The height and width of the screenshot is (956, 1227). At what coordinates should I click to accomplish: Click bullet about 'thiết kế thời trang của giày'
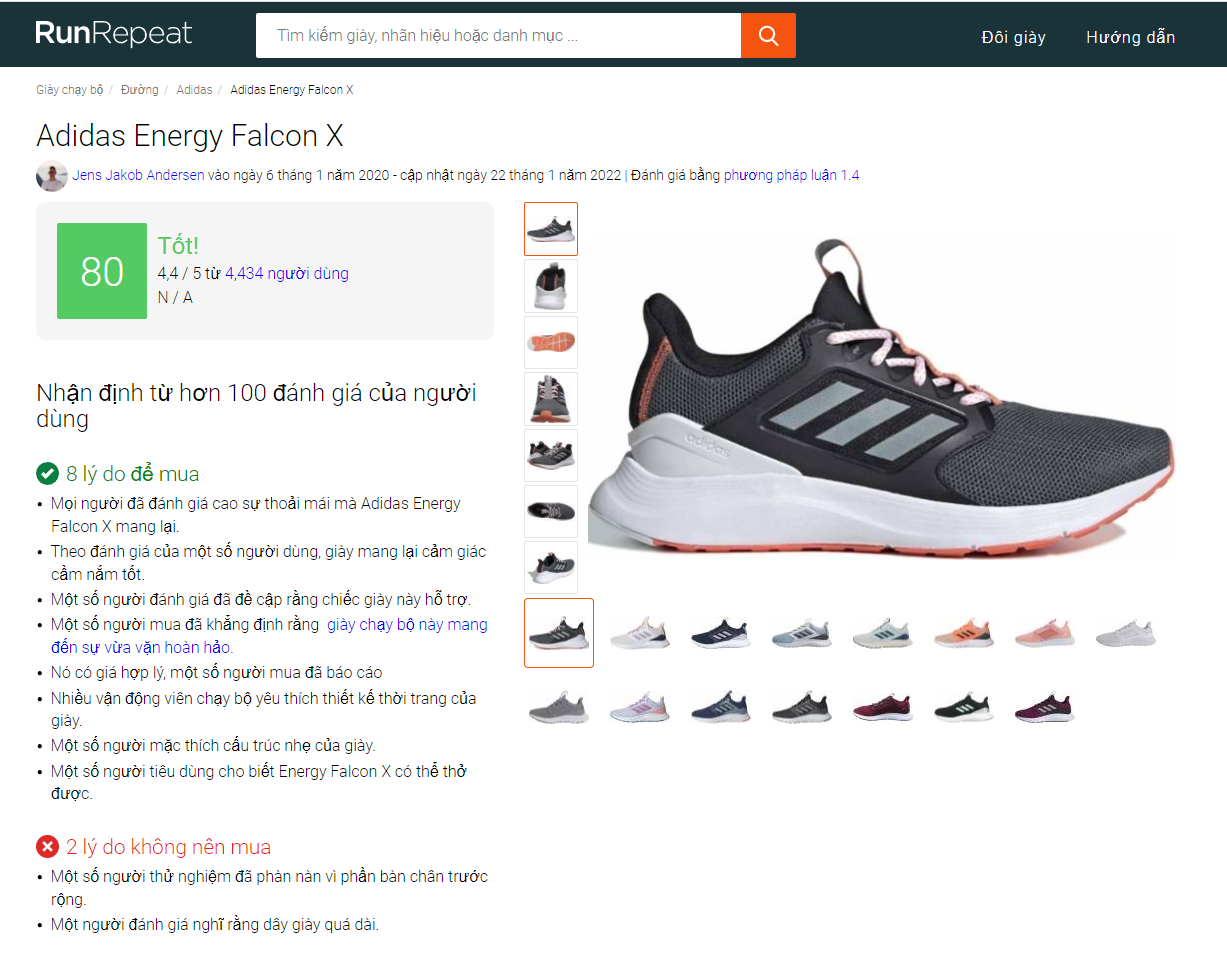click(264, 709)
